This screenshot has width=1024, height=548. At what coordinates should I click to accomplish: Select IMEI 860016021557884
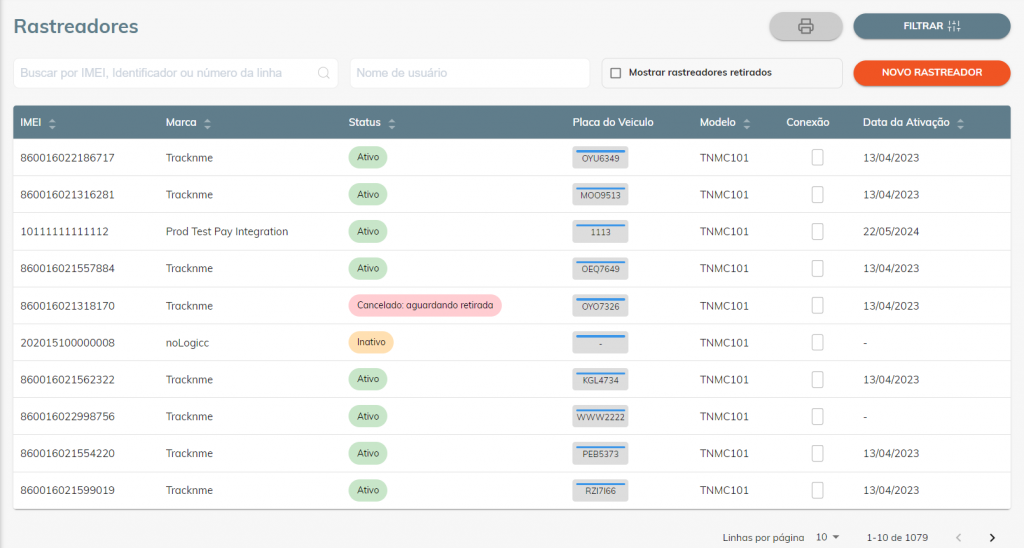click(67, 268)
